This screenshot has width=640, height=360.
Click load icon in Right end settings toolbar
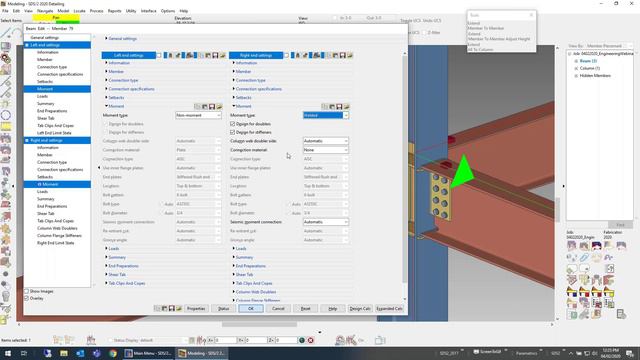click(x=350, y=55)
